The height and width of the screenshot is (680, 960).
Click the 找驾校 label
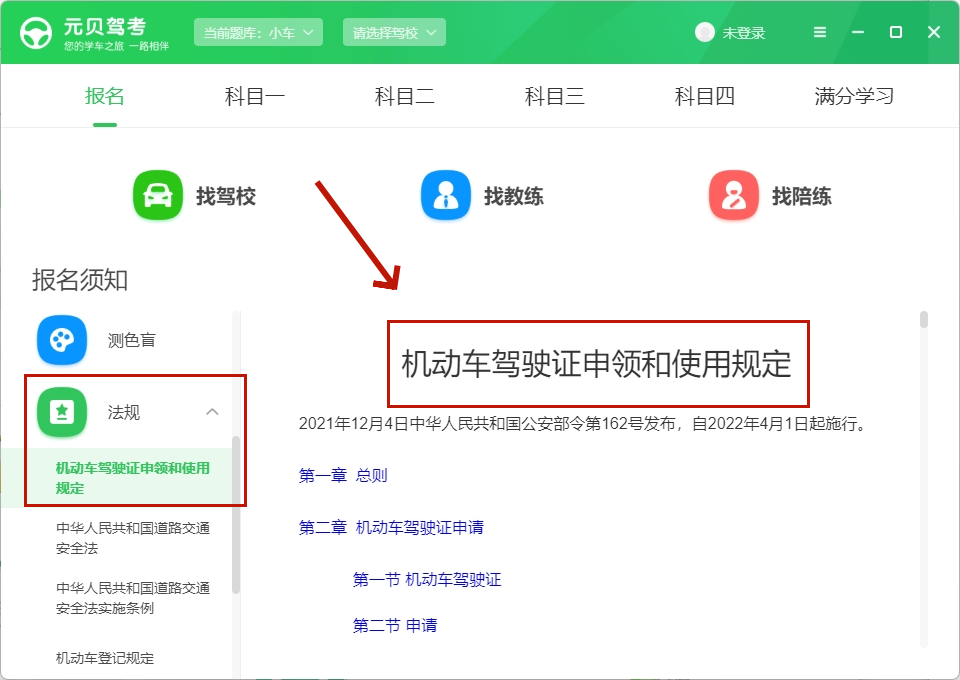coord(225,196)
